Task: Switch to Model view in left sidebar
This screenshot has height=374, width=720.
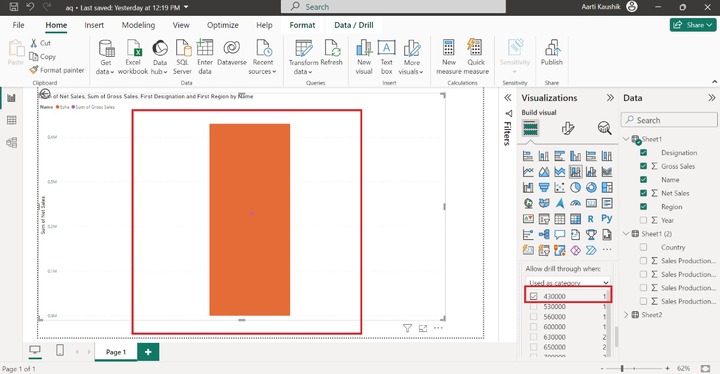Action: (11, 142)
